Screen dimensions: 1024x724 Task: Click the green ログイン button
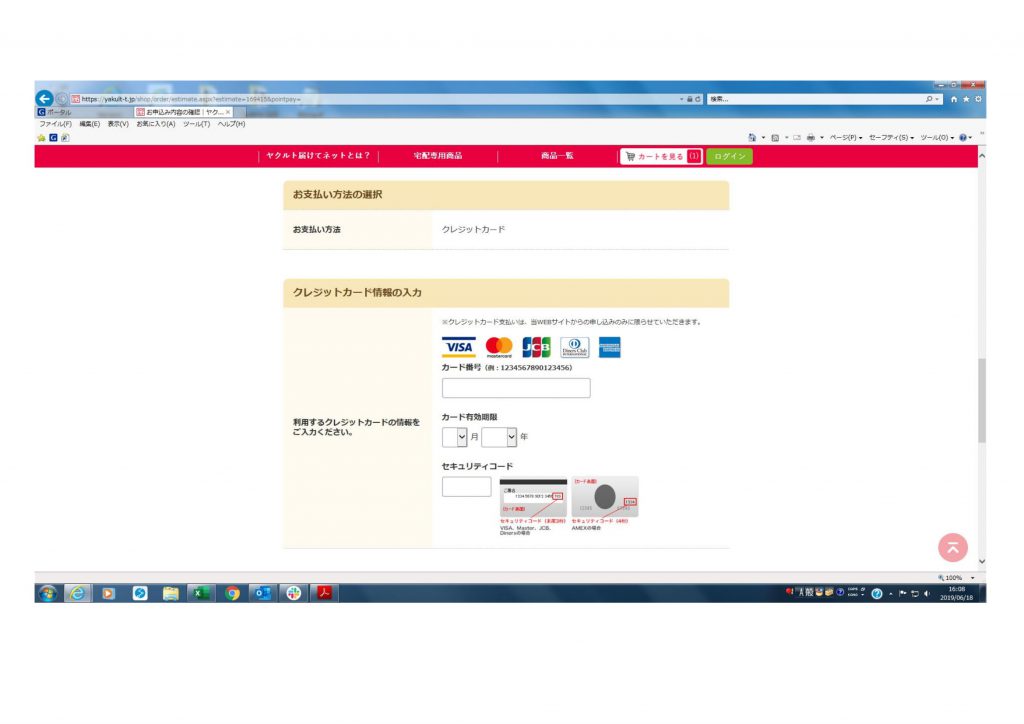point(729,156)
